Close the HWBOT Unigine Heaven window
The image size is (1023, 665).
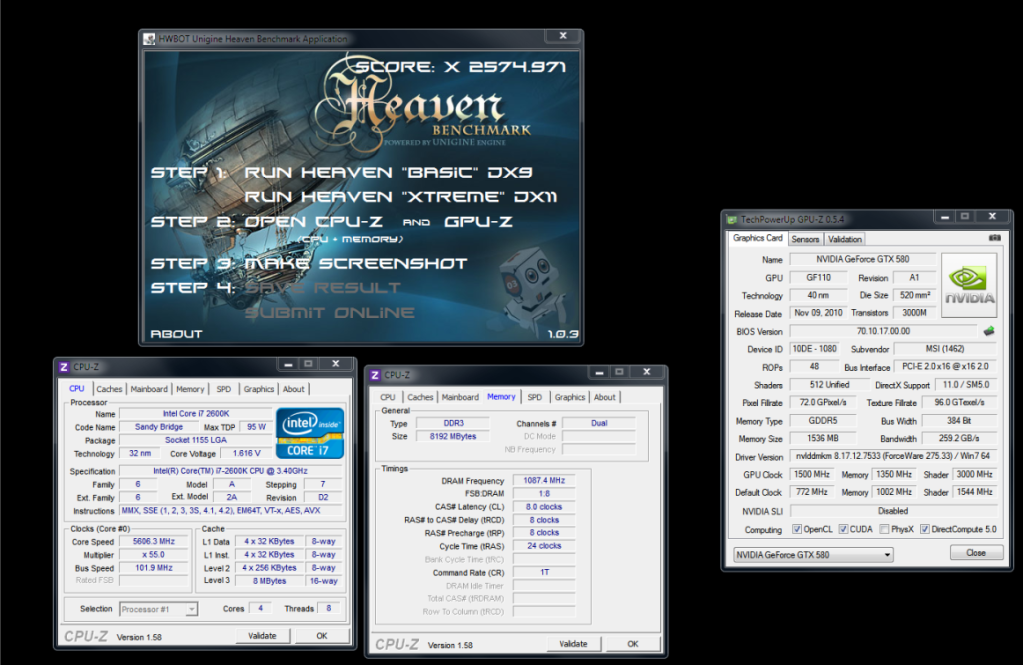click(x=563, y=36)
